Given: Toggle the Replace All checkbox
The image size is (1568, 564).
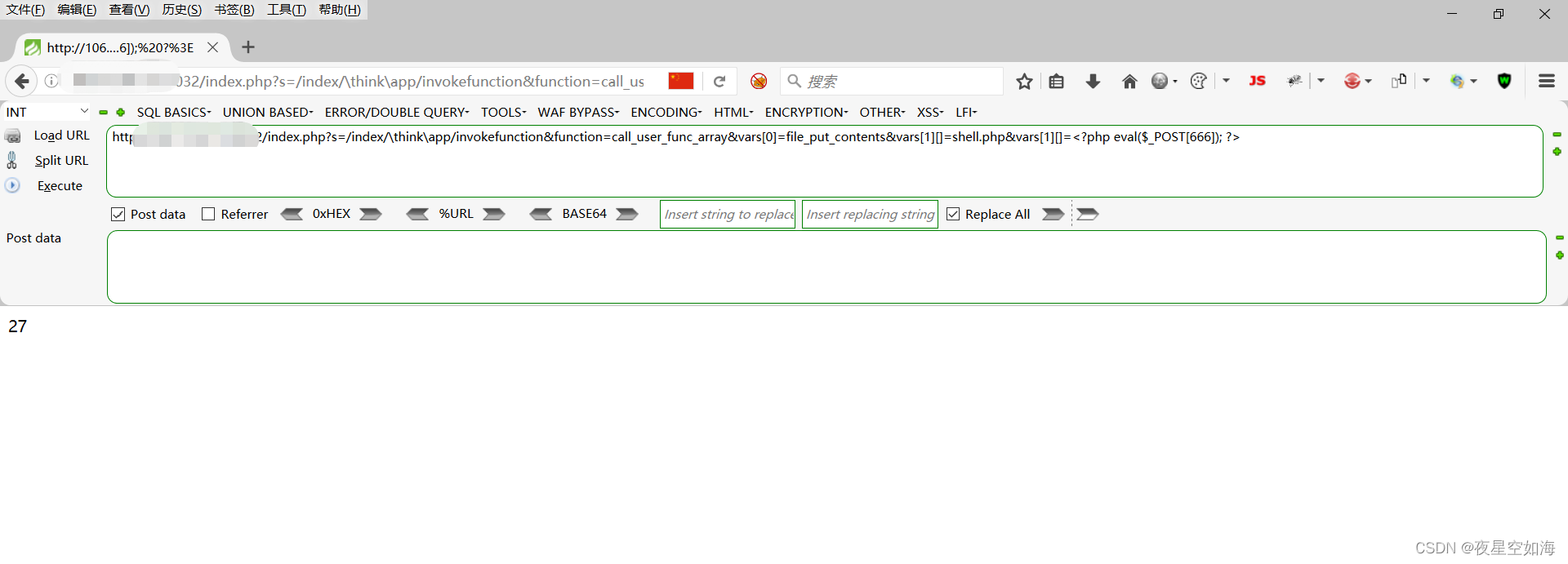Looking at the screenshot, I should (953, 214).
